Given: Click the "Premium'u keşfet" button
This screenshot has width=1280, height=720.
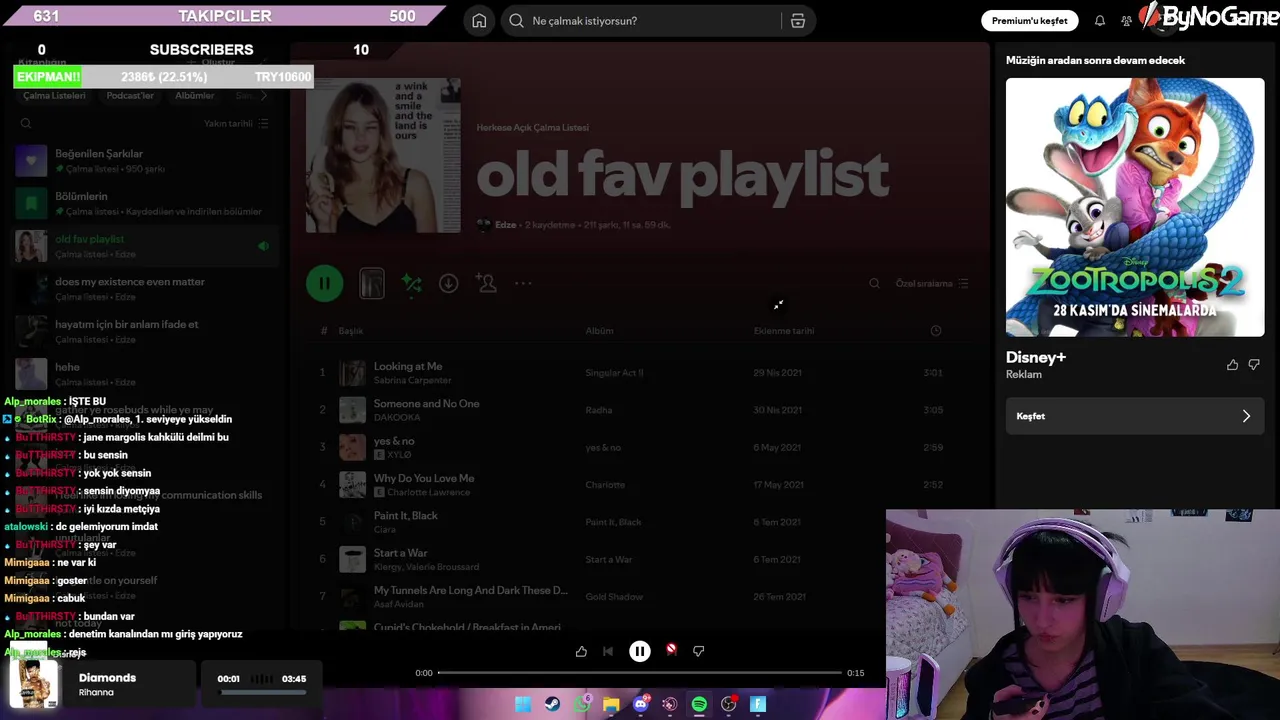Looking at the screenshot, I should point(1030,21).
